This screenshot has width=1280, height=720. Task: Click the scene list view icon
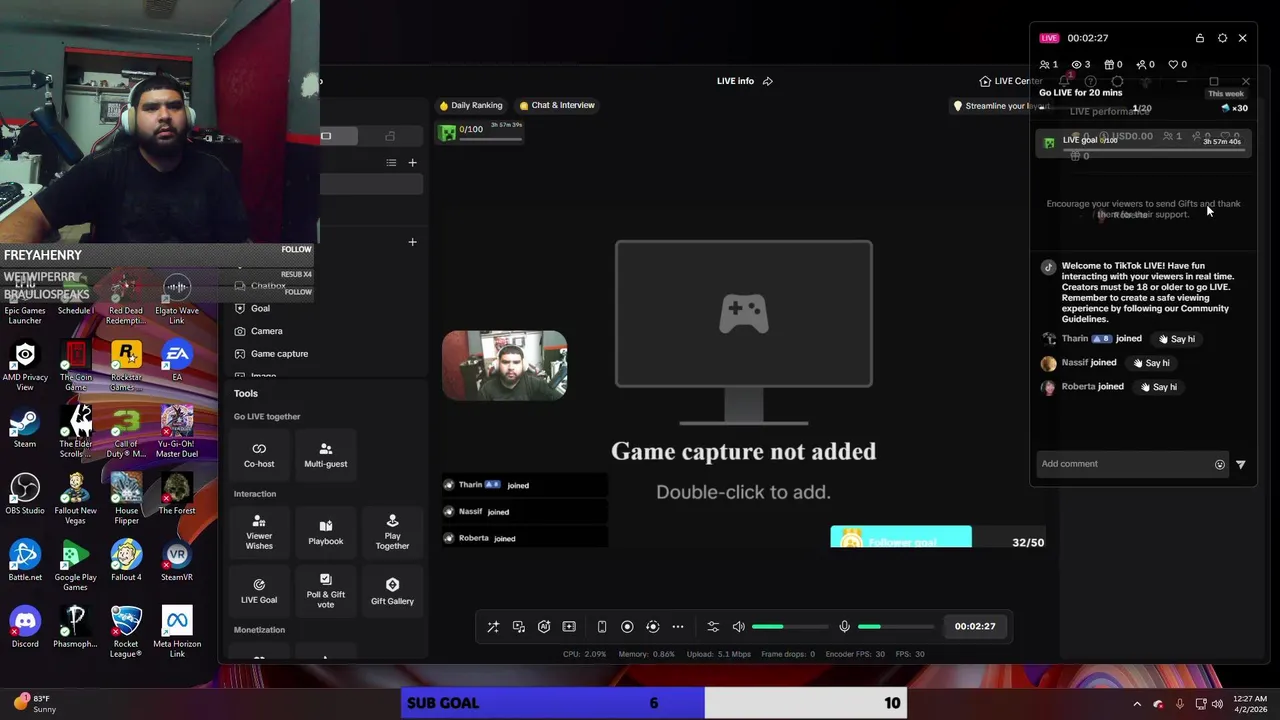pos(391,163)
